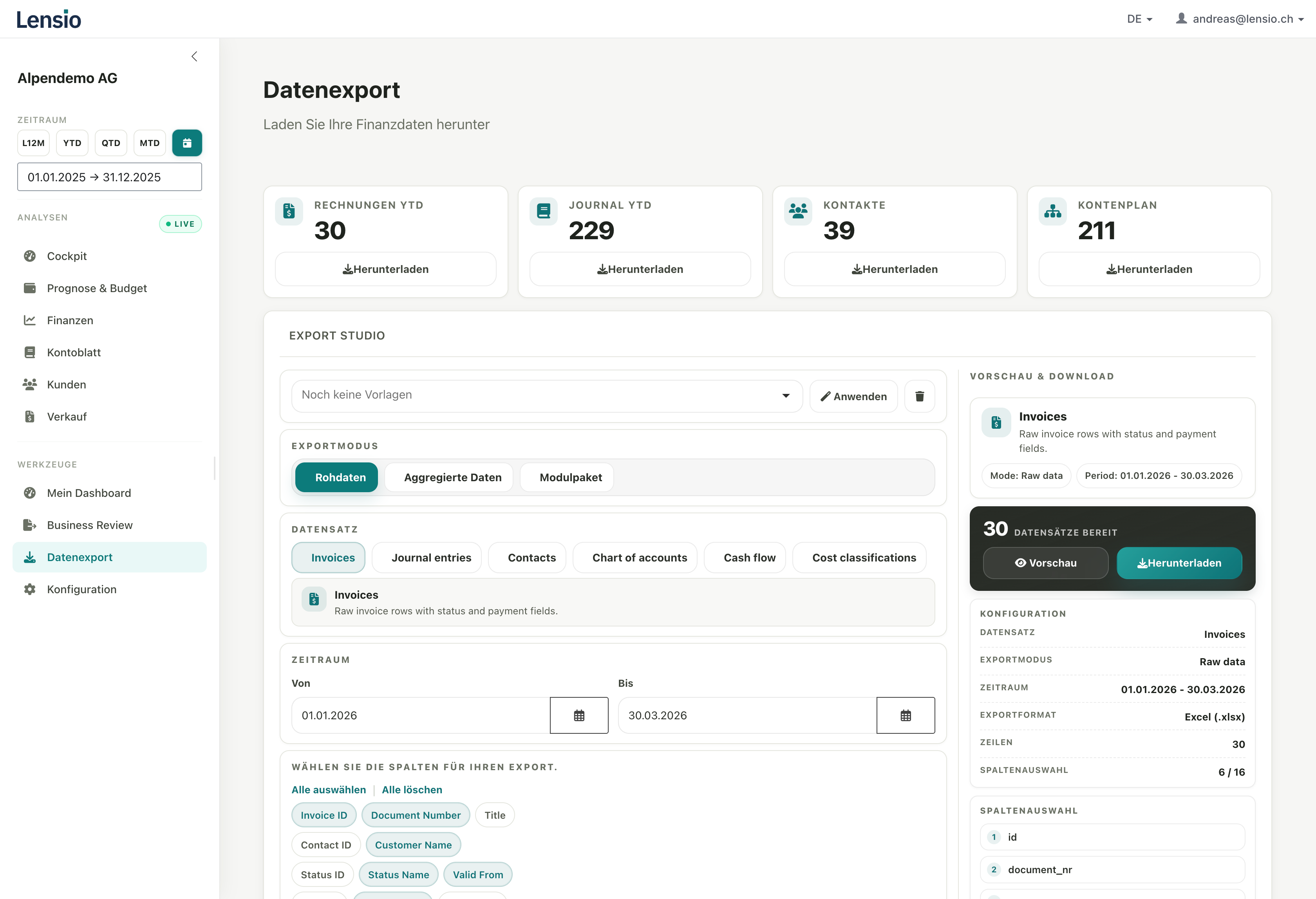Toggle the Title column chip
1316x899 pixels.
point(494,815)
